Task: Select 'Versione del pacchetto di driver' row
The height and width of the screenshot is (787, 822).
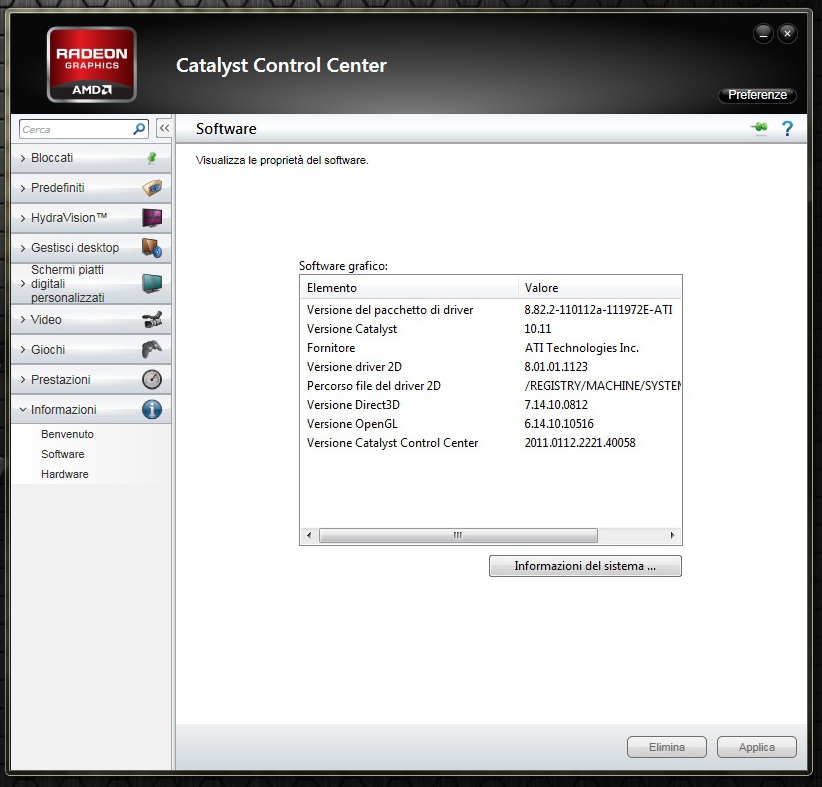Action: pyautogui.click(x=491, y=310)
